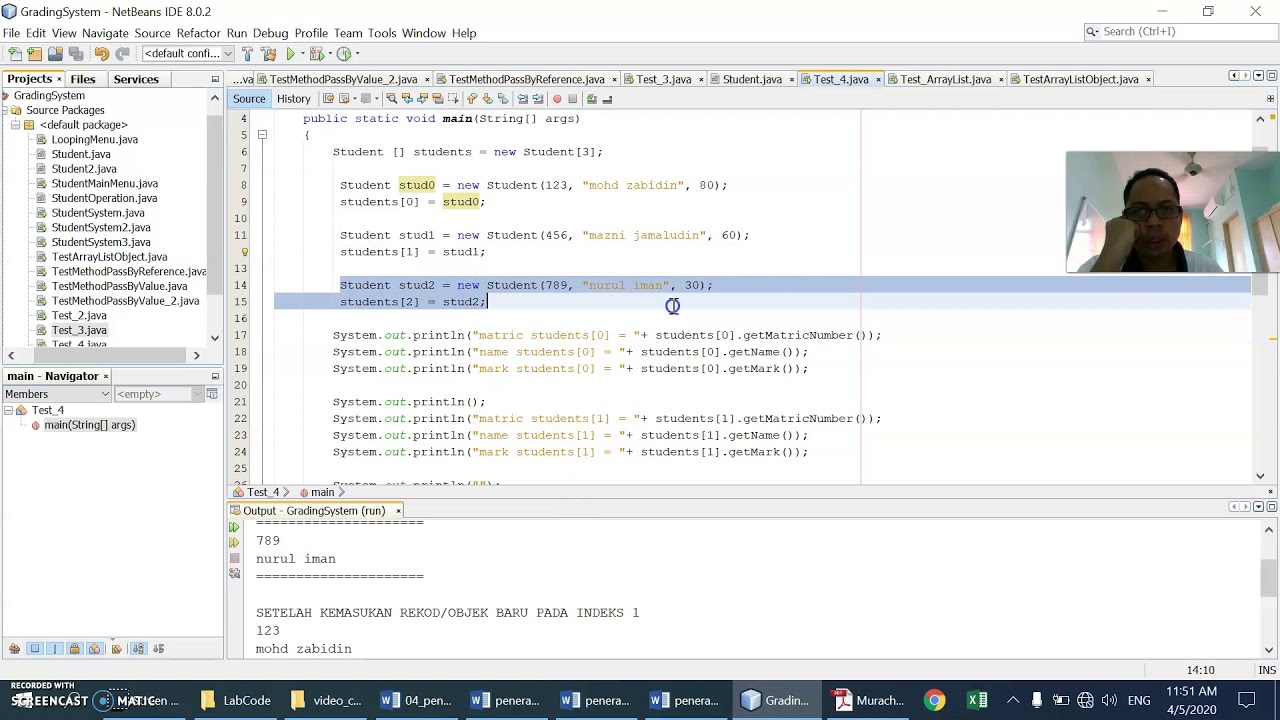Open the Tools menu

382,33
